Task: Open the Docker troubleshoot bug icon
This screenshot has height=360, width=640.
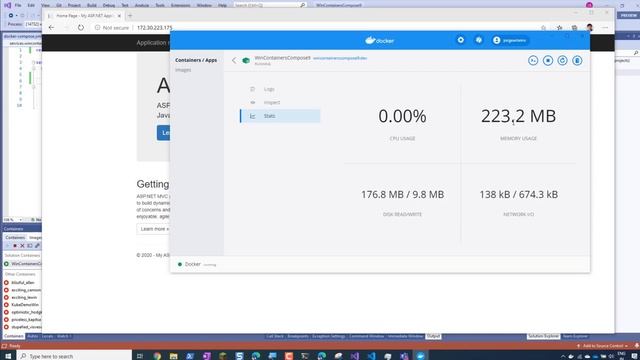Action: (479, 40)
